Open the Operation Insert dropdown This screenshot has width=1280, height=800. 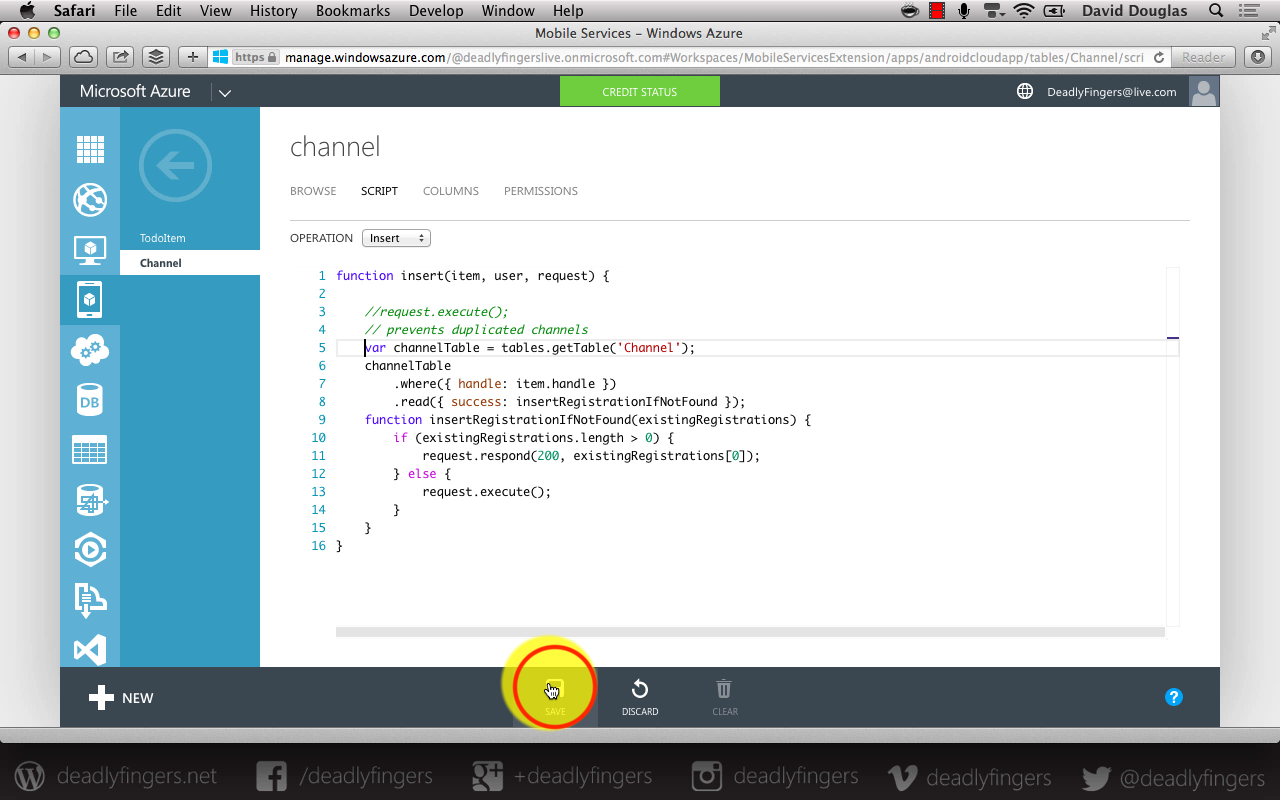coord(396,238)
